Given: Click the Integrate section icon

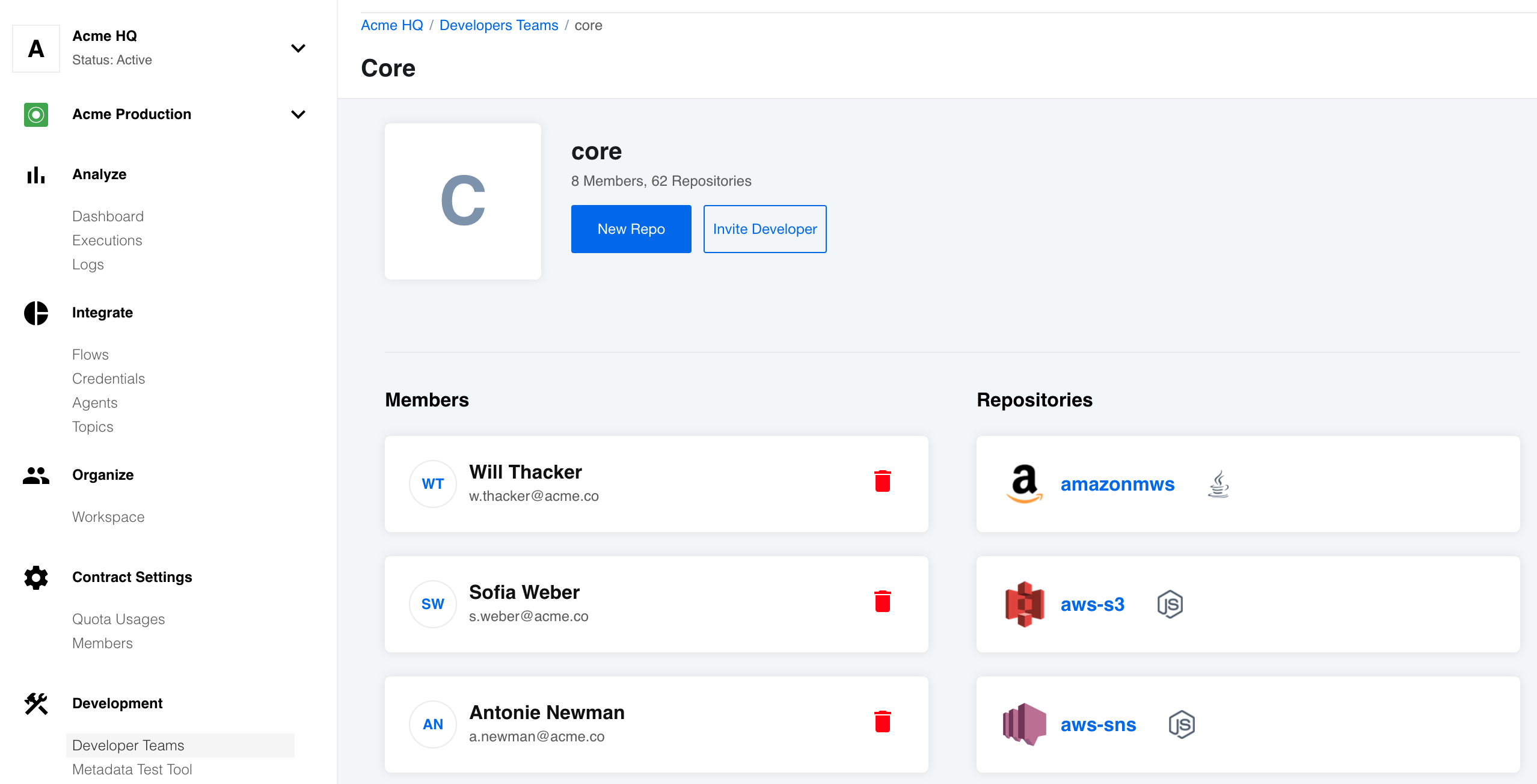Looking at the screenshot, I should click(x=36, y=313).
